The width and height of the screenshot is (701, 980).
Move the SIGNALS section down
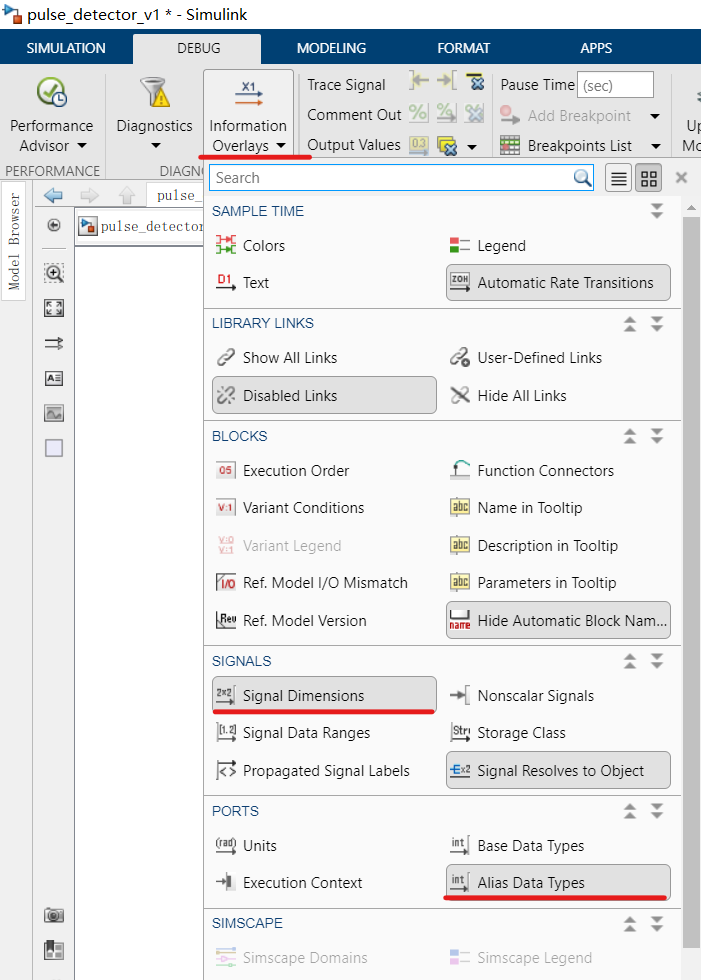coord(657,661)
